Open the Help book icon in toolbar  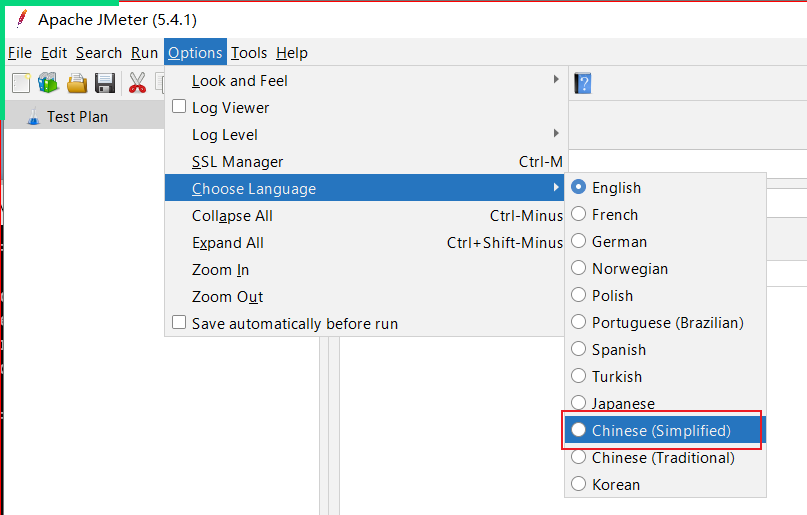click(x=583, y=83)
